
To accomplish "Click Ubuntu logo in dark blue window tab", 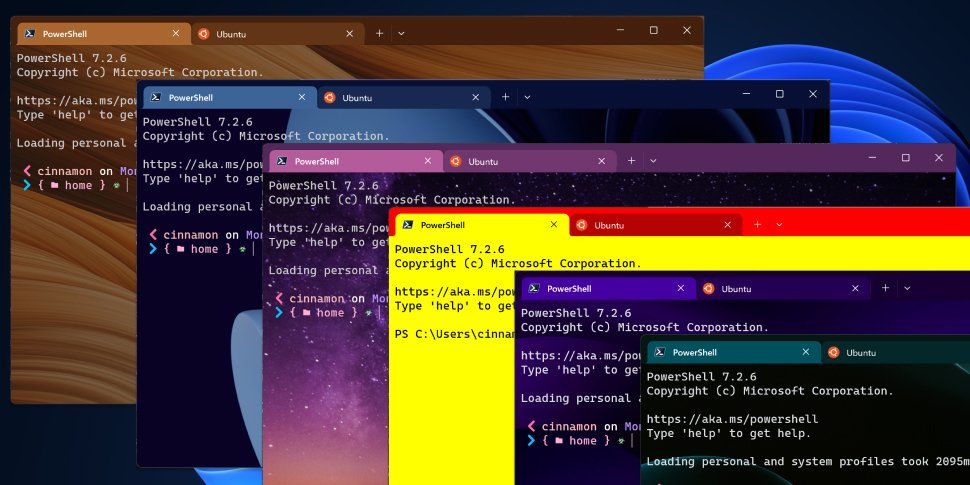I will (330, 98).
